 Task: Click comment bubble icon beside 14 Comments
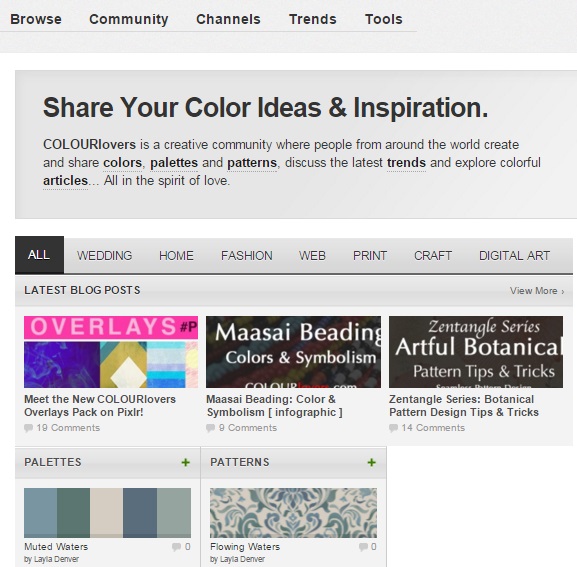[x=393, y=428]
